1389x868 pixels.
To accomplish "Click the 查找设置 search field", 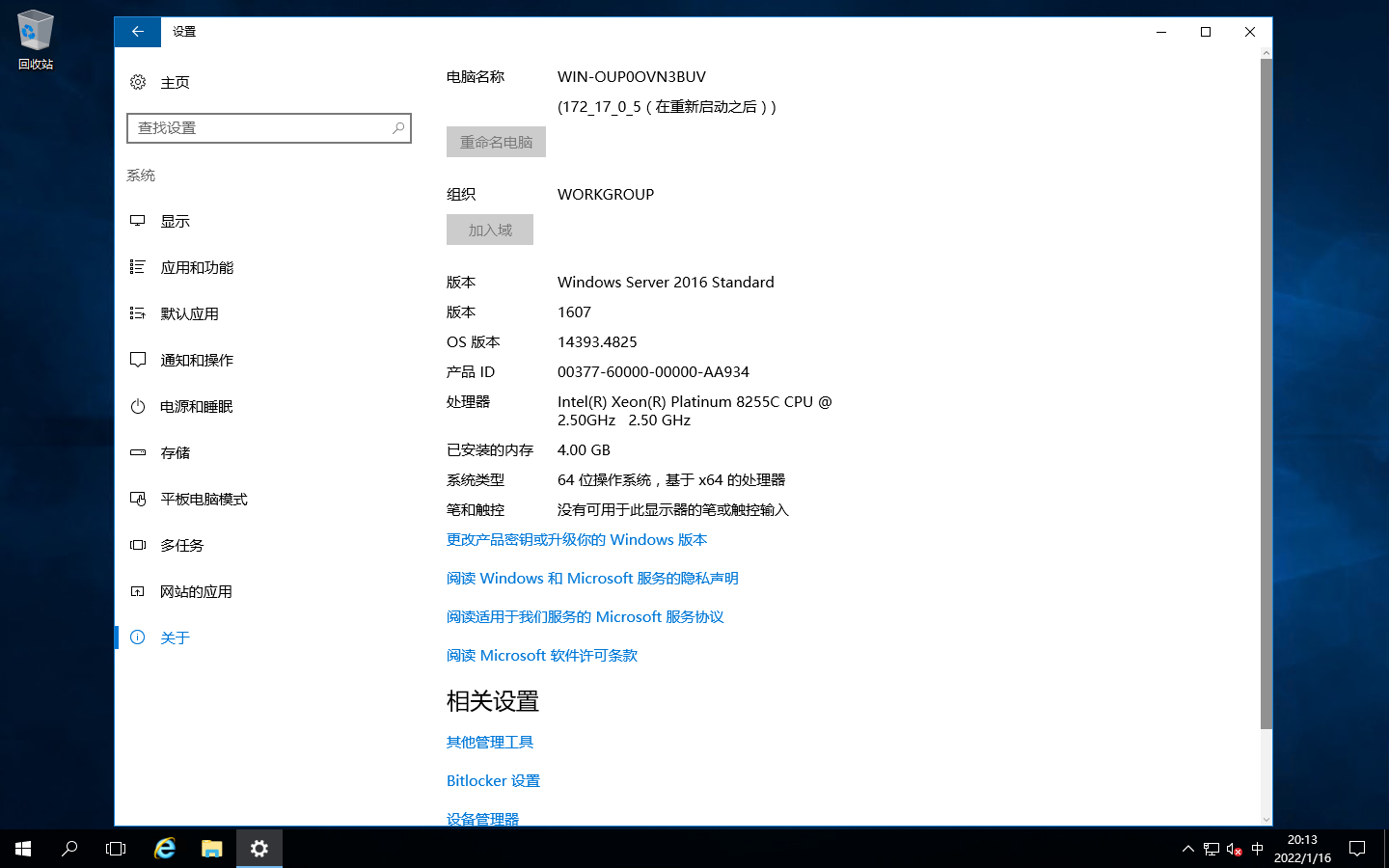I will coord(269,128).
